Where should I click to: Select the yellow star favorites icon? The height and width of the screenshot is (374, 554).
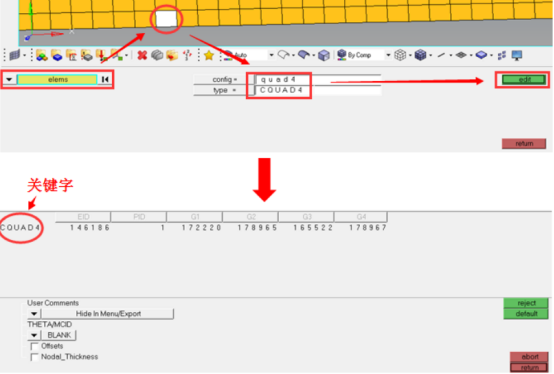[209, 55]
